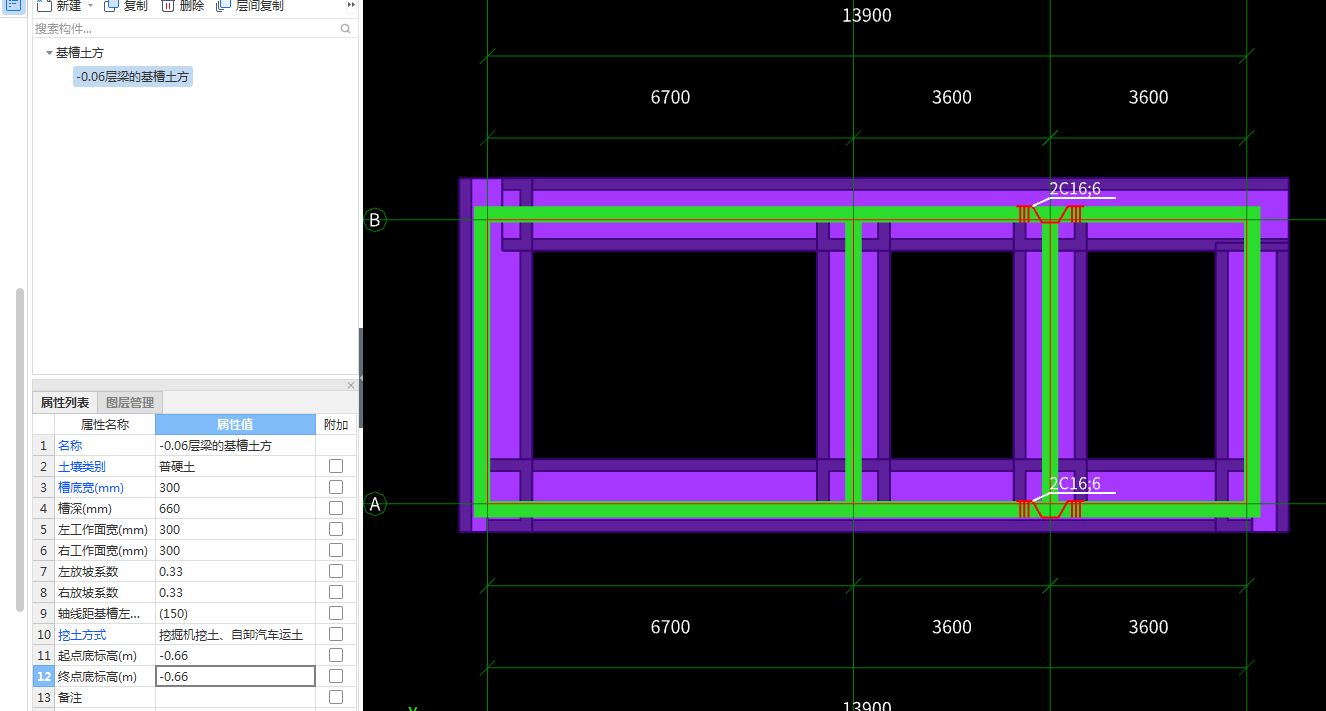Click the 备注 value cell
Screen dimensions: 1326x711
(x=235, y=698)
